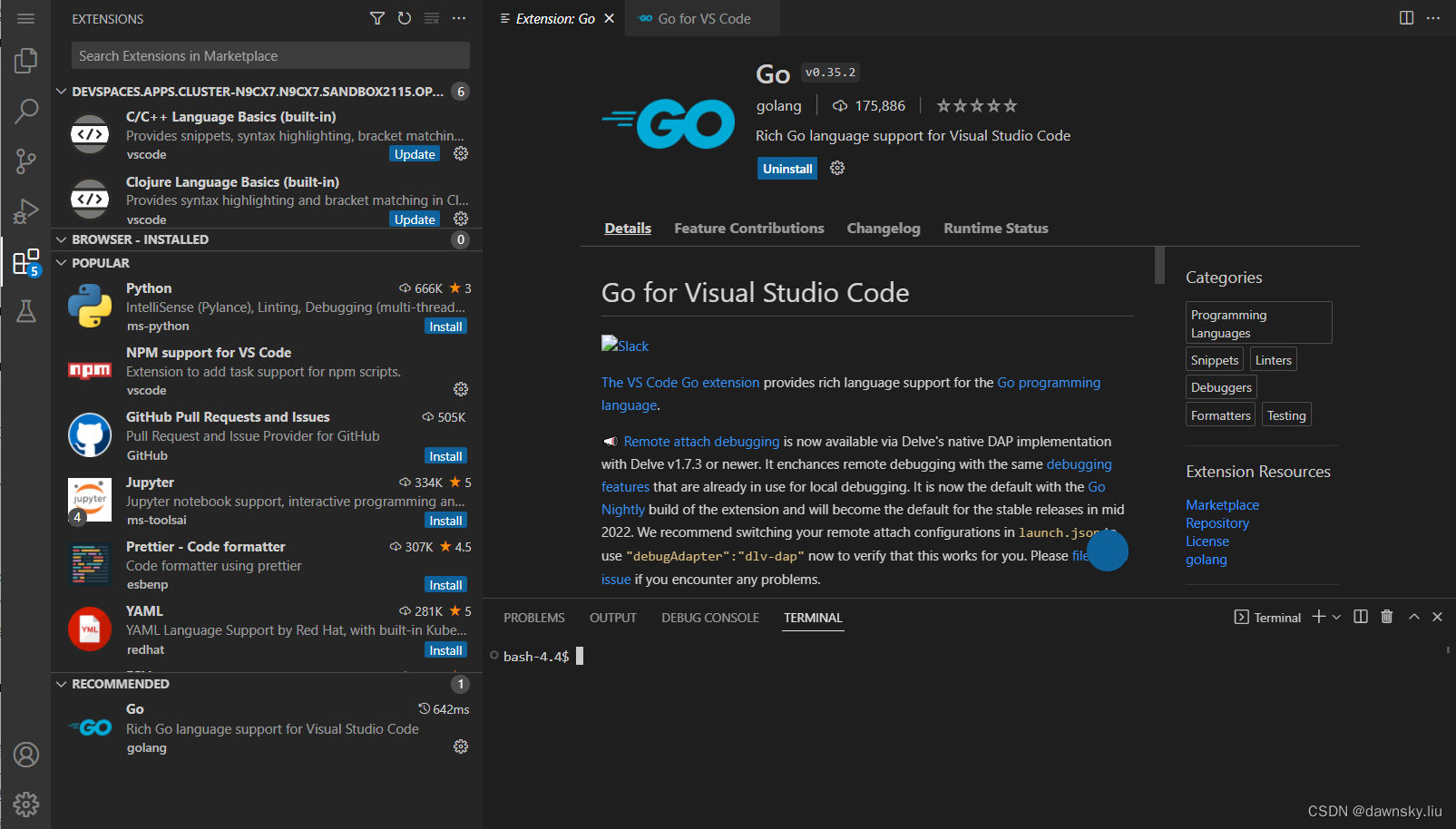This screenshot has height=829, width=1456.
Task: Open the Explorer view in activity bar
Action: [x=25, y=61]
